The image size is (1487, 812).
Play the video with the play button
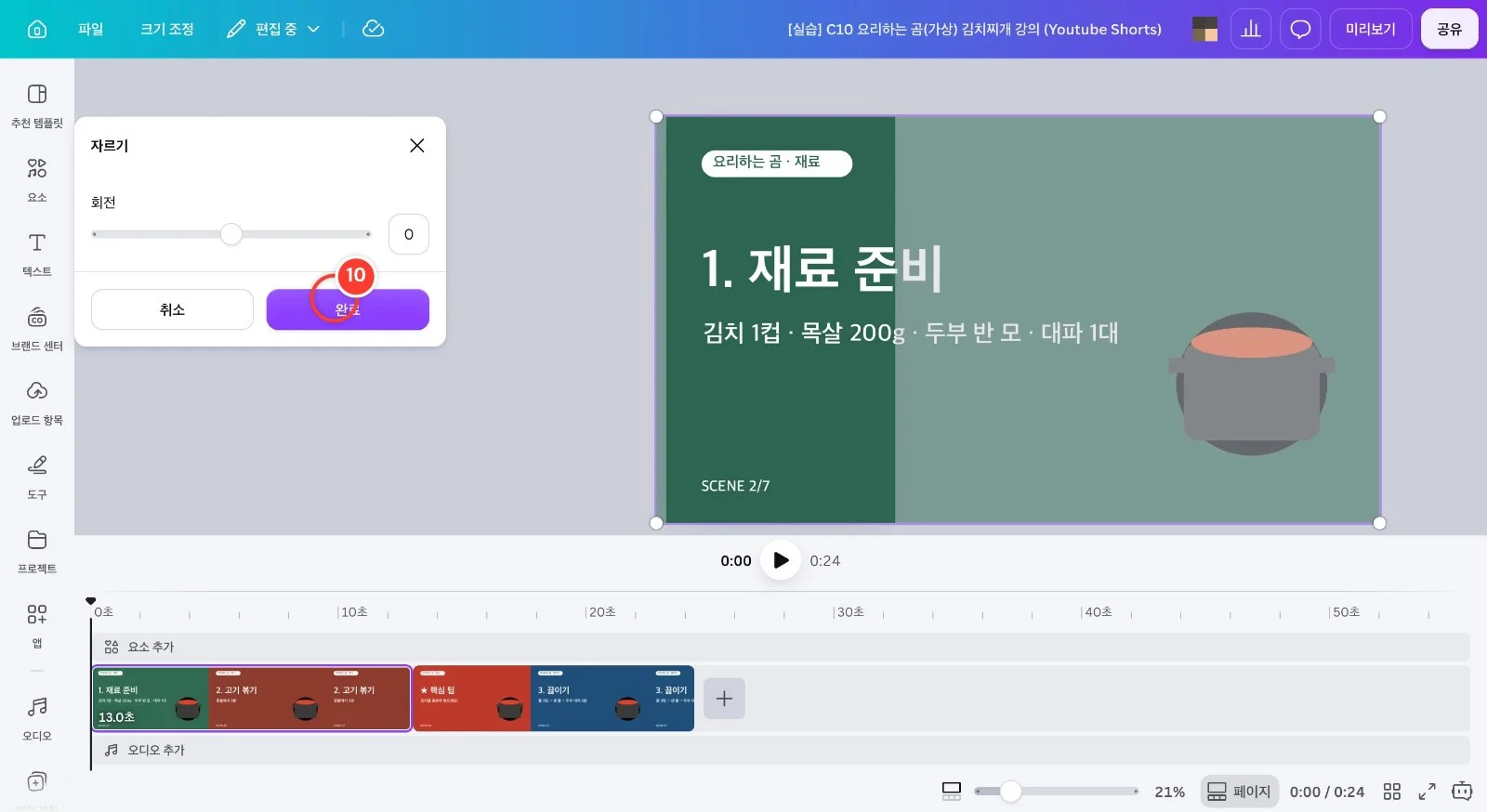click(x=781, y=560)
